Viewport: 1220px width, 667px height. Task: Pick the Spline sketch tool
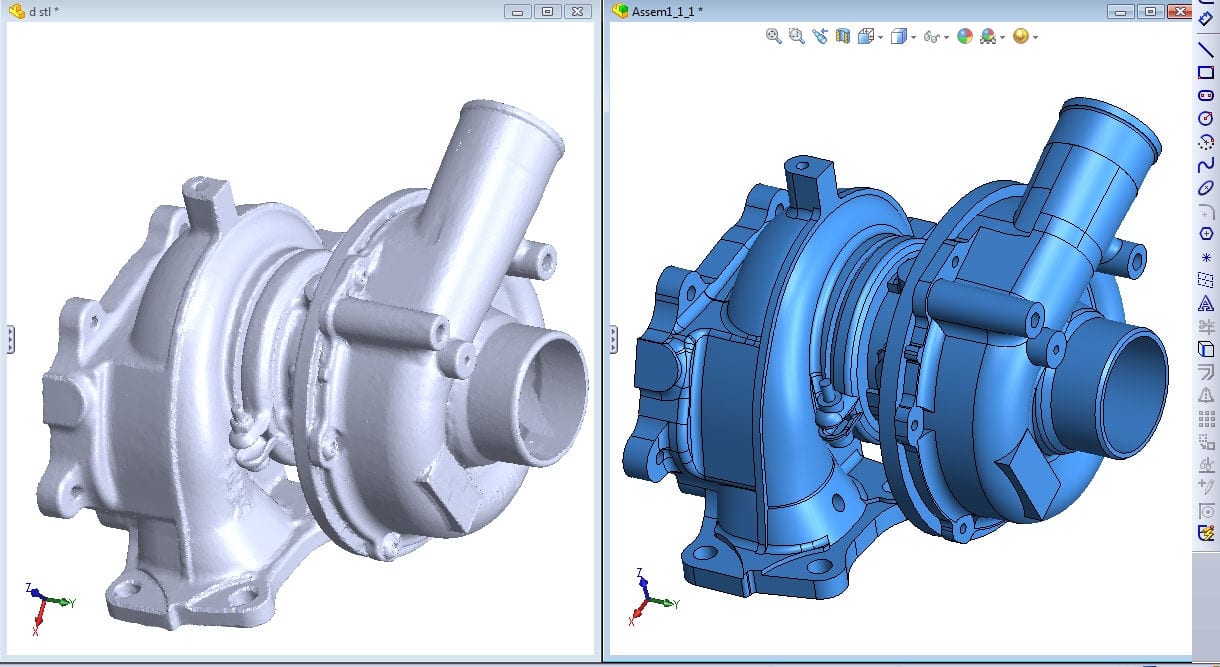pos(1206,165)
